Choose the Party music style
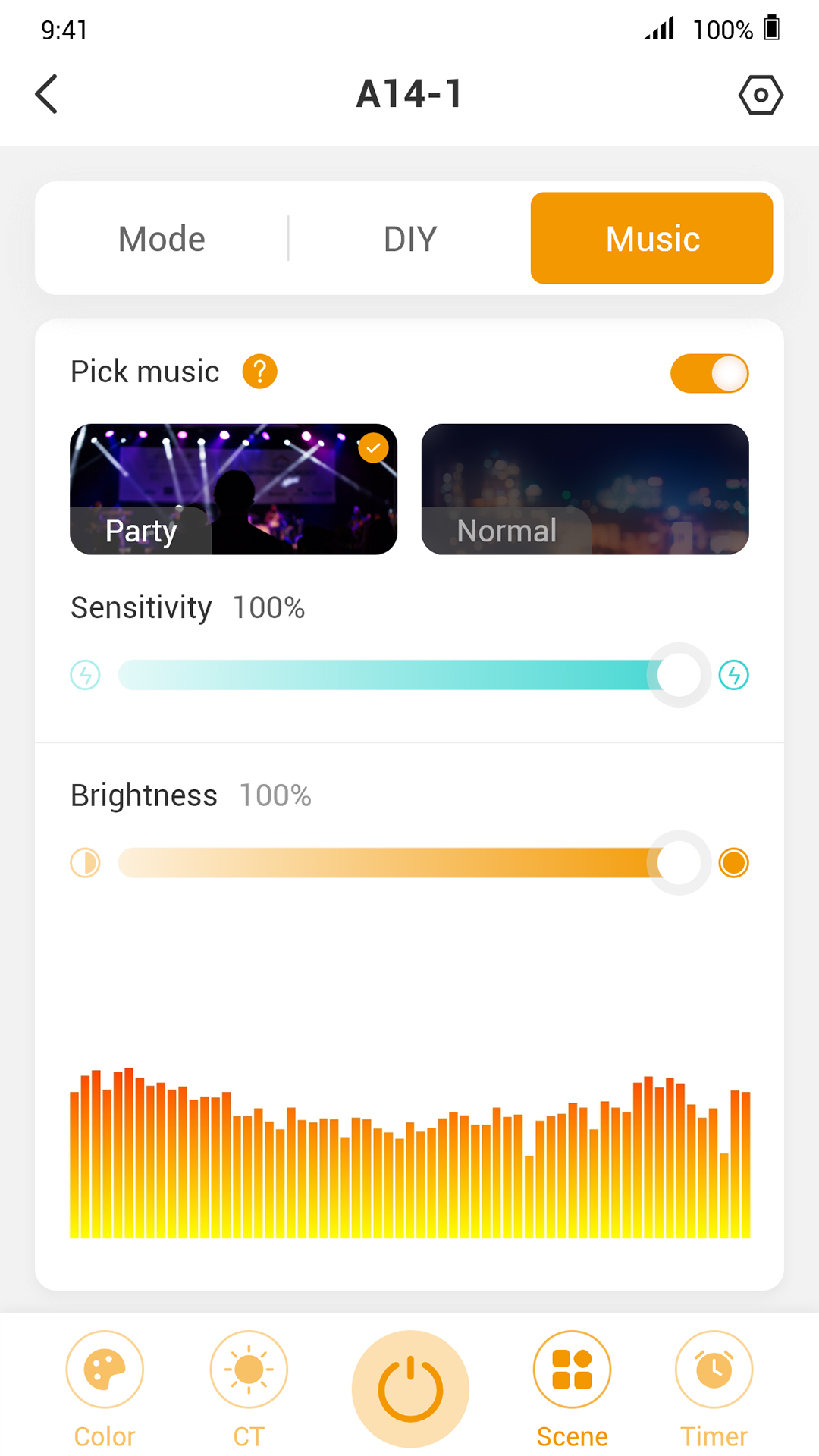The image size is (819, 1456). click(234, 489)
